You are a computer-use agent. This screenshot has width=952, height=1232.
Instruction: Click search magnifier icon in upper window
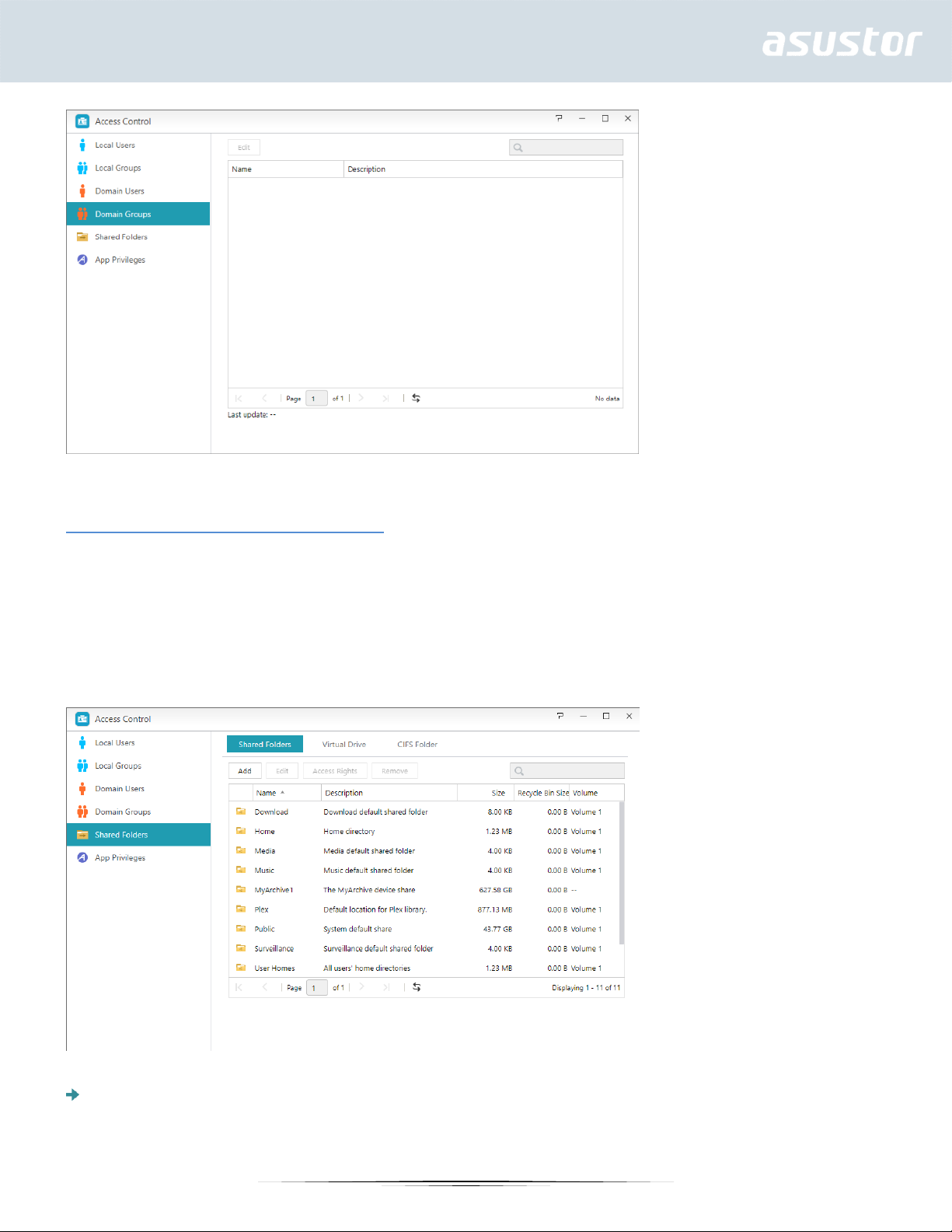tap(518, 148)
